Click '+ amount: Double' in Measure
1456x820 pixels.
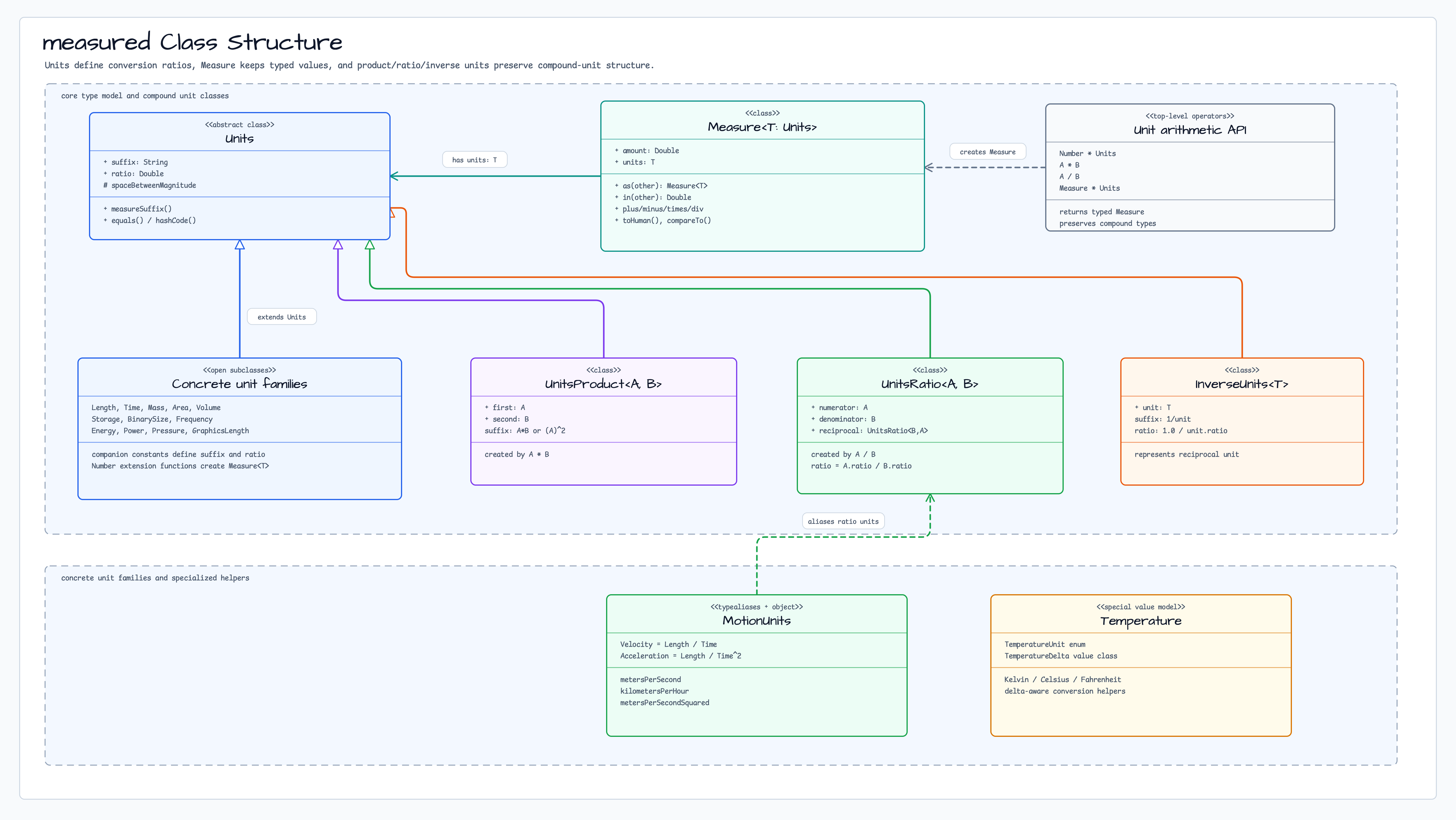pos(647,151)
